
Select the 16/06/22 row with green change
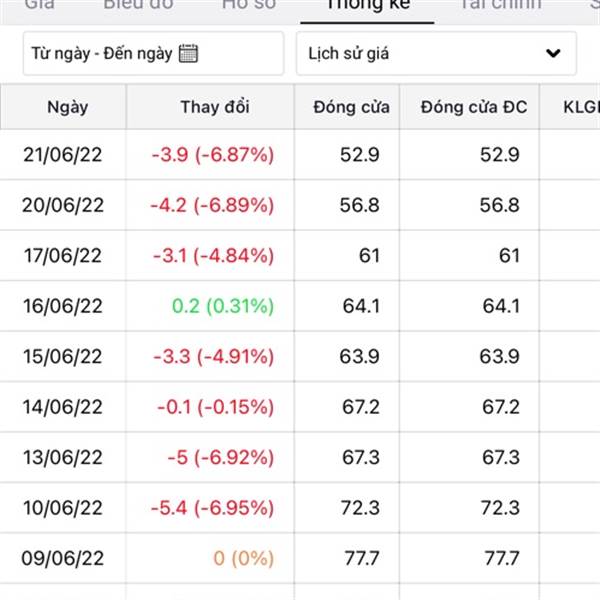[x=300, y=306]
